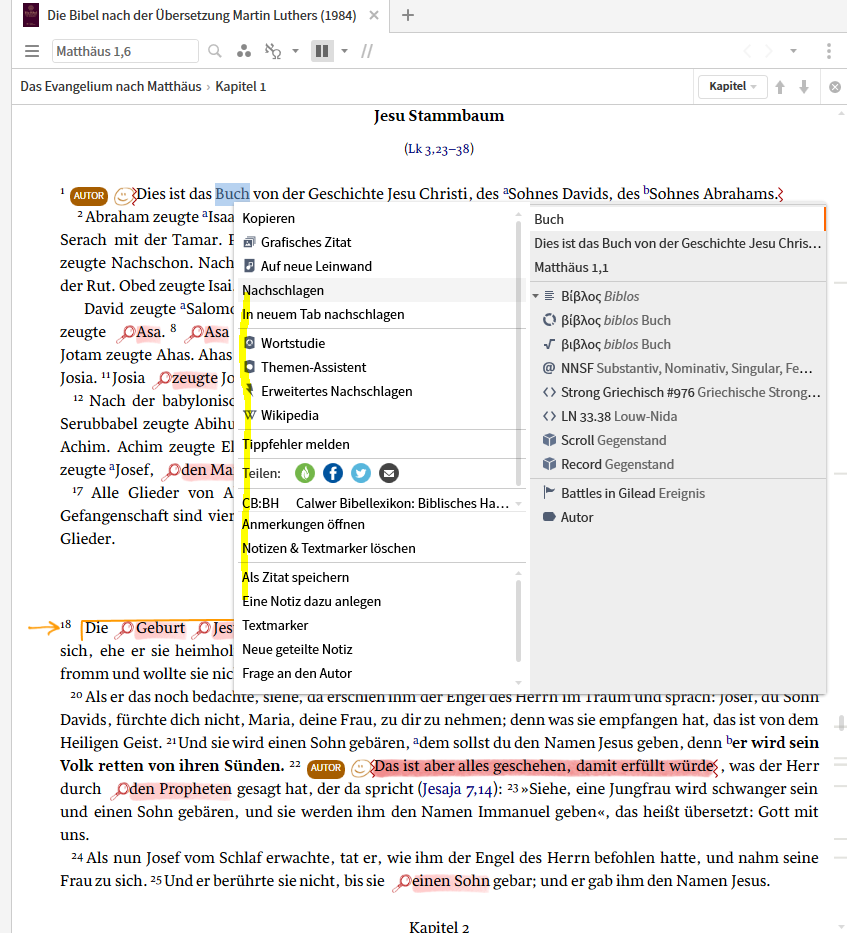The image size is (847, 933).
Task: Click the parallel resources slashes icon
Action: pos(367,51)
